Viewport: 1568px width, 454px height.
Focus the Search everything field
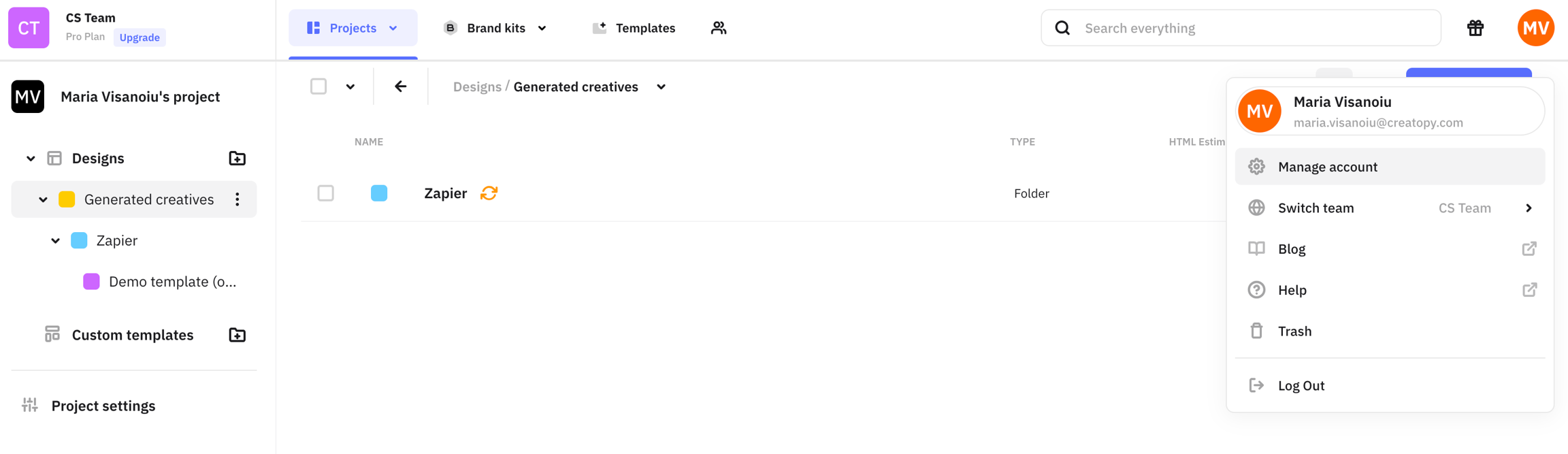[1252, 28]
